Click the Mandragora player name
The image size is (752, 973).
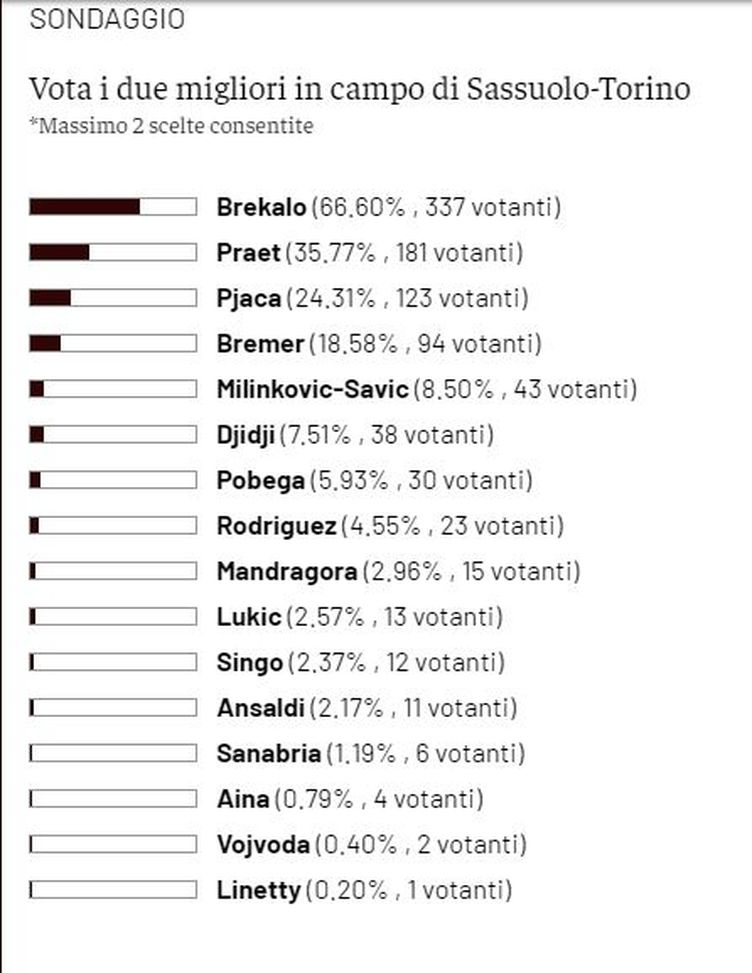tap(286, 572)
